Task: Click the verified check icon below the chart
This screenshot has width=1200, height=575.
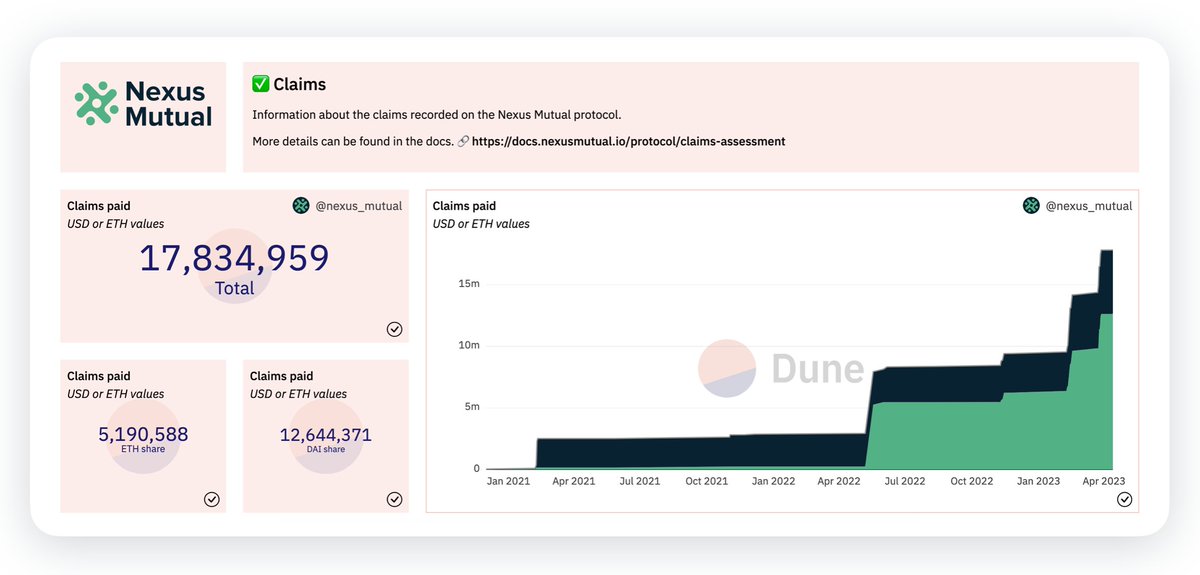Action: [1124, 499]
